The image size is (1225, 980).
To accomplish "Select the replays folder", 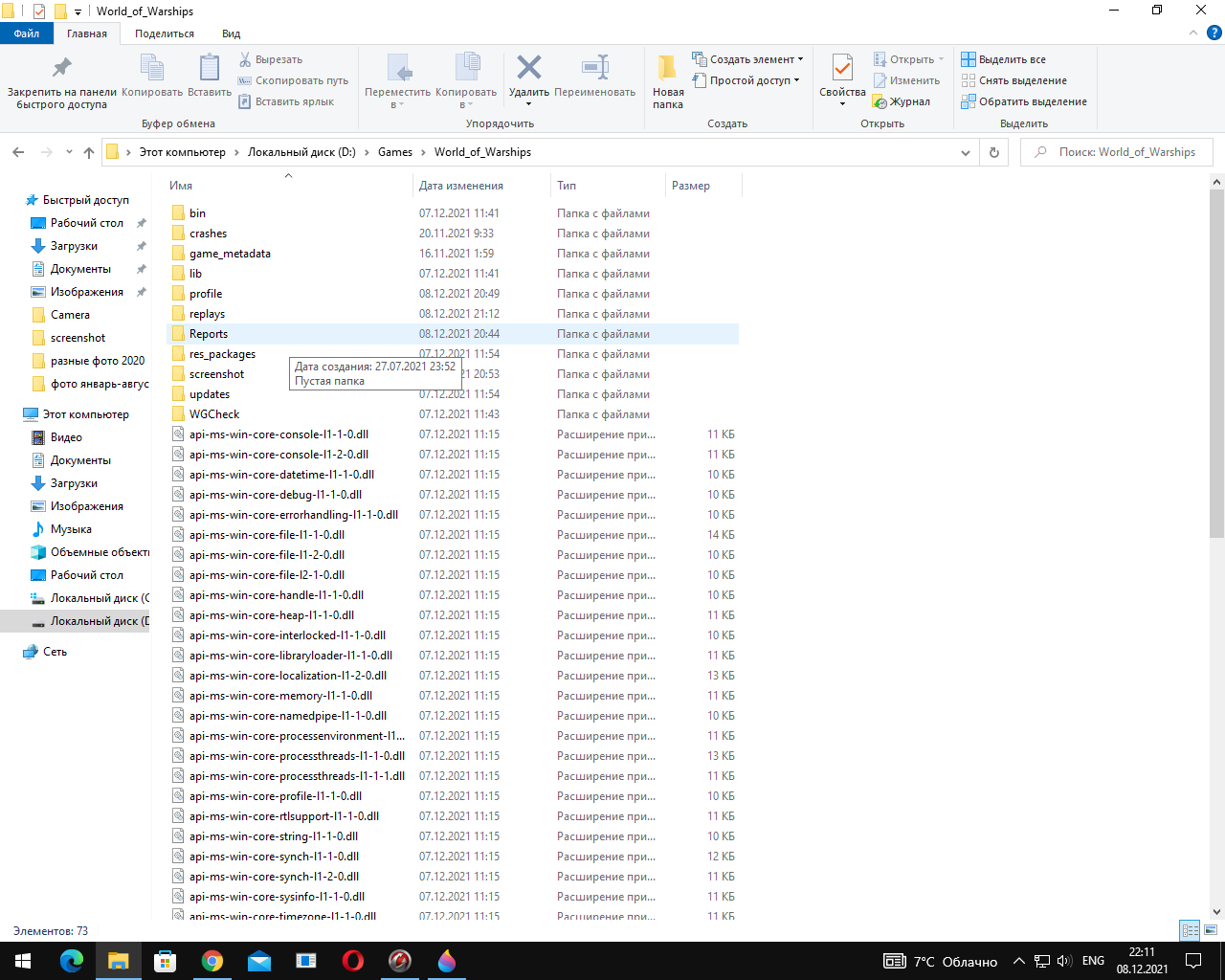I will [453, 314].
